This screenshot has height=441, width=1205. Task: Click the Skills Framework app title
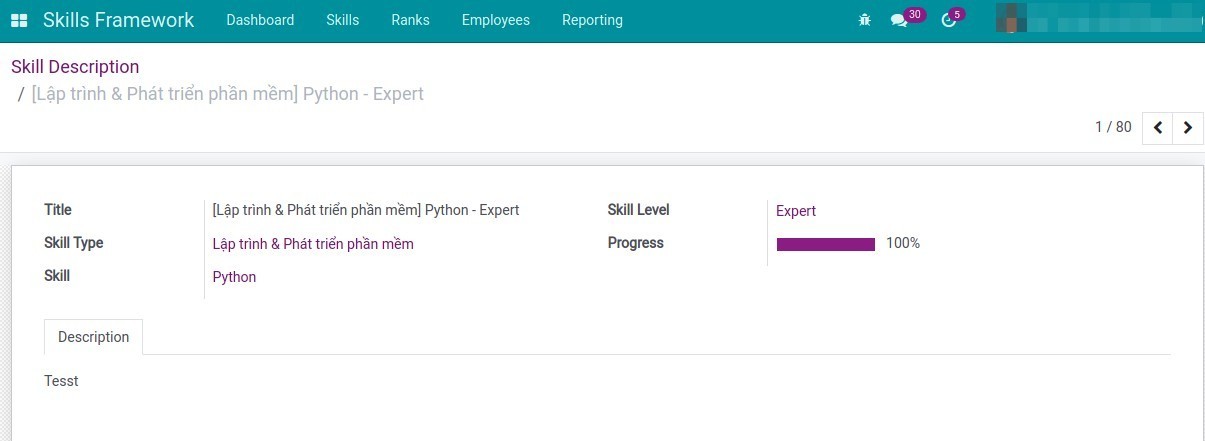pyautogui.click(x=119, y=20)
